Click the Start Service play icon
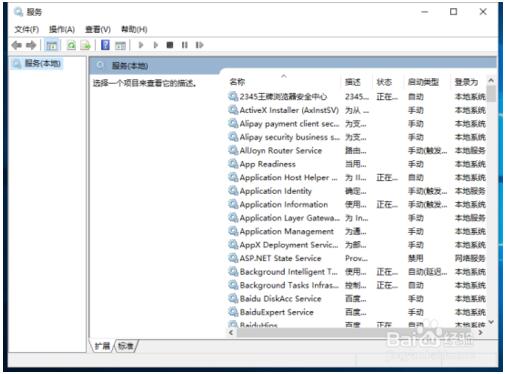This screenshot has height=374, width=505. coord(141,45)
